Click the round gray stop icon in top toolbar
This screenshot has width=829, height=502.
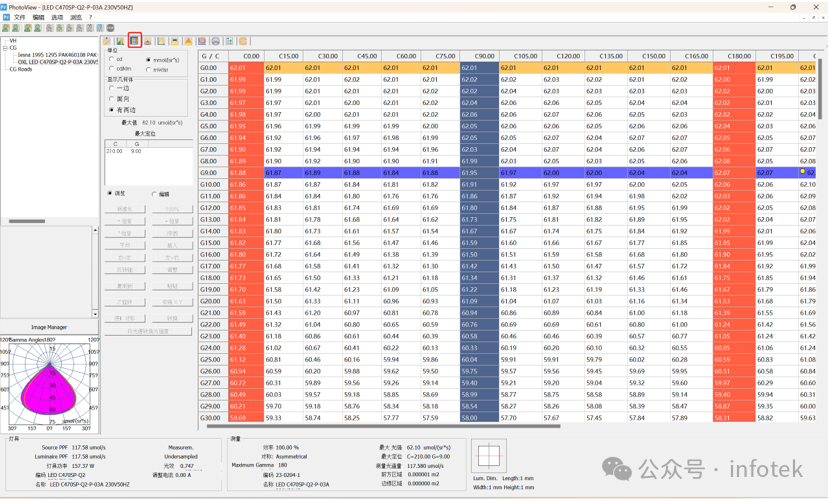pyautogui.click(x=110, y=28)
